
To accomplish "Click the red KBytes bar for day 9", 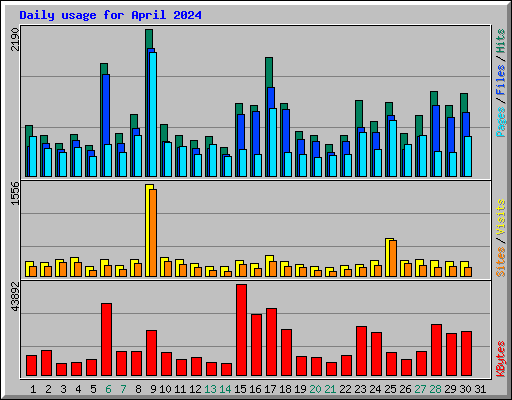I will coord(152,353).
